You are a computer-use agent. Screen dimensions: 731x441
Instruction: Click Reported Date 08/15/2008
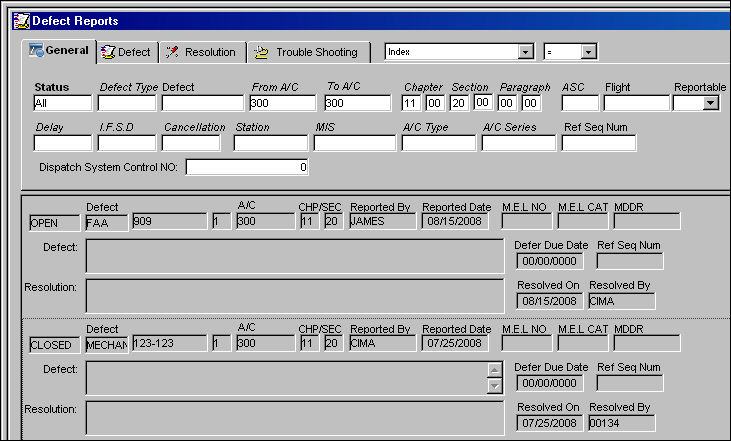(455, 221)
